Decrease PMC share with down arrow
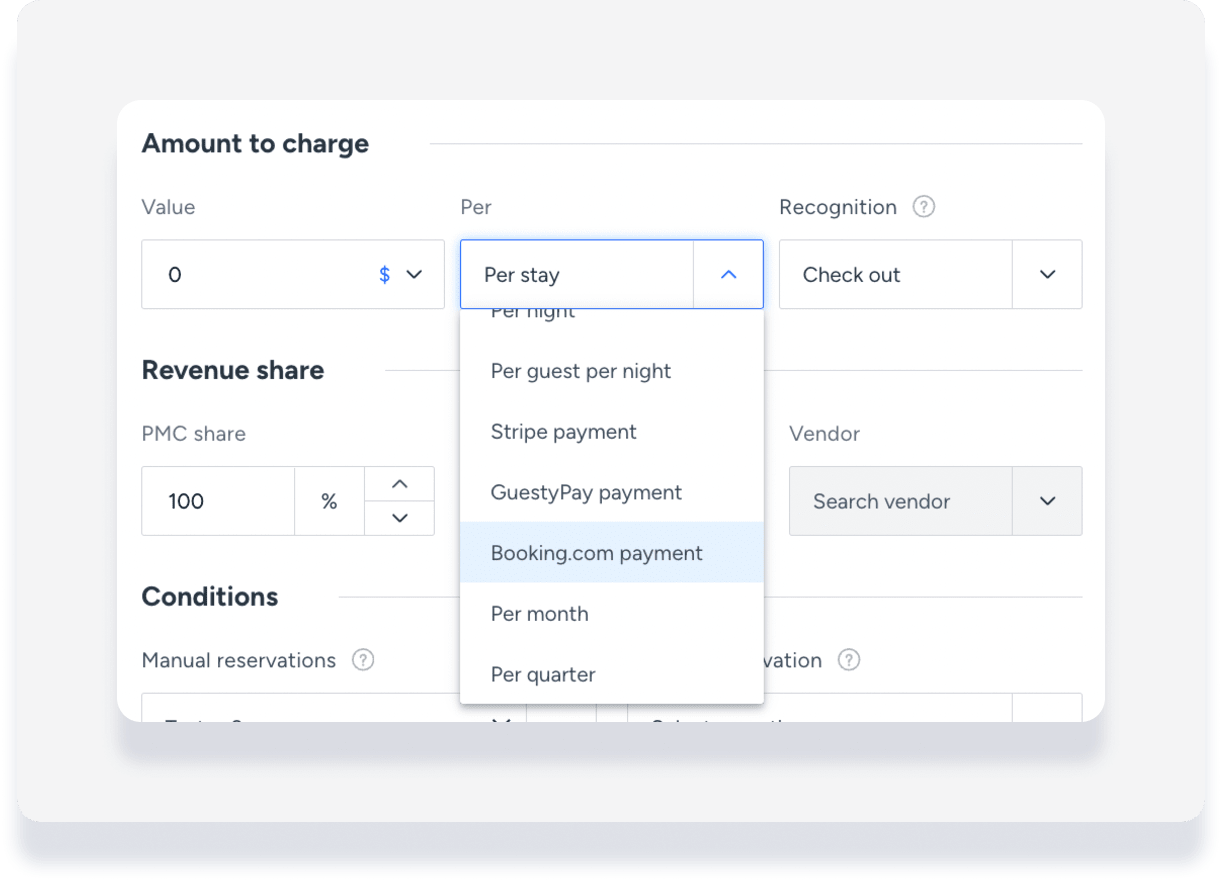 pos(400,518)
